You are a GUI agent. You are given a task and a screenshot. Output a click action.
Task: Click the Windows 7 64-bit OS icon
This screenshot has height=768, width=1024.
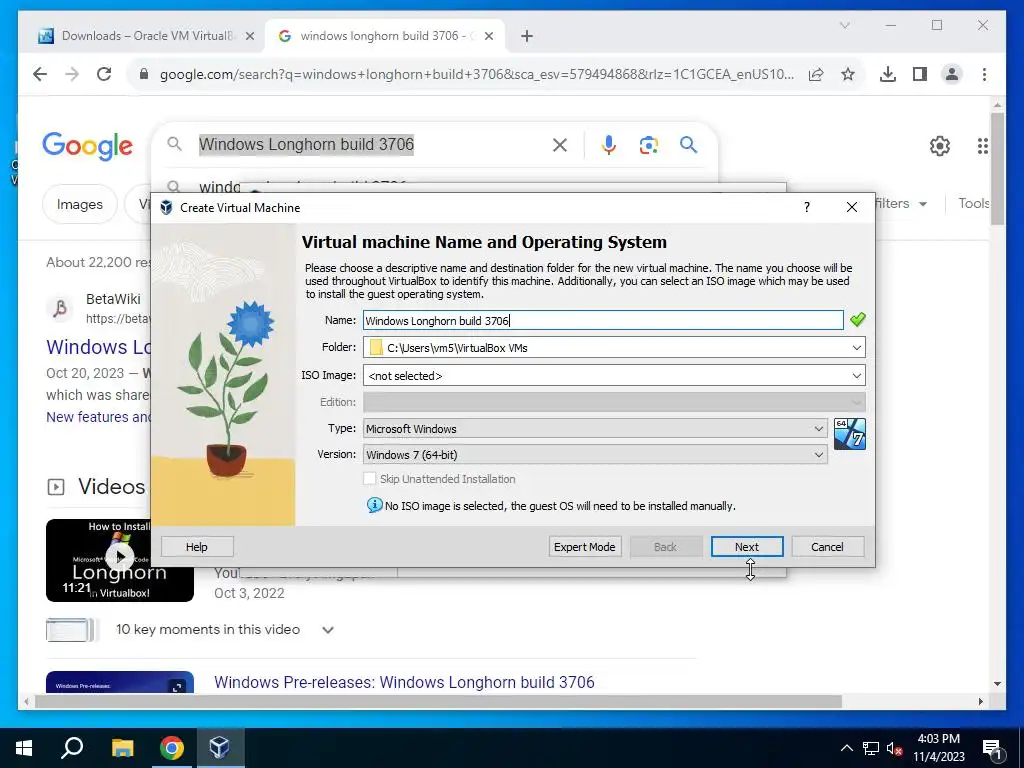[850, 434]
